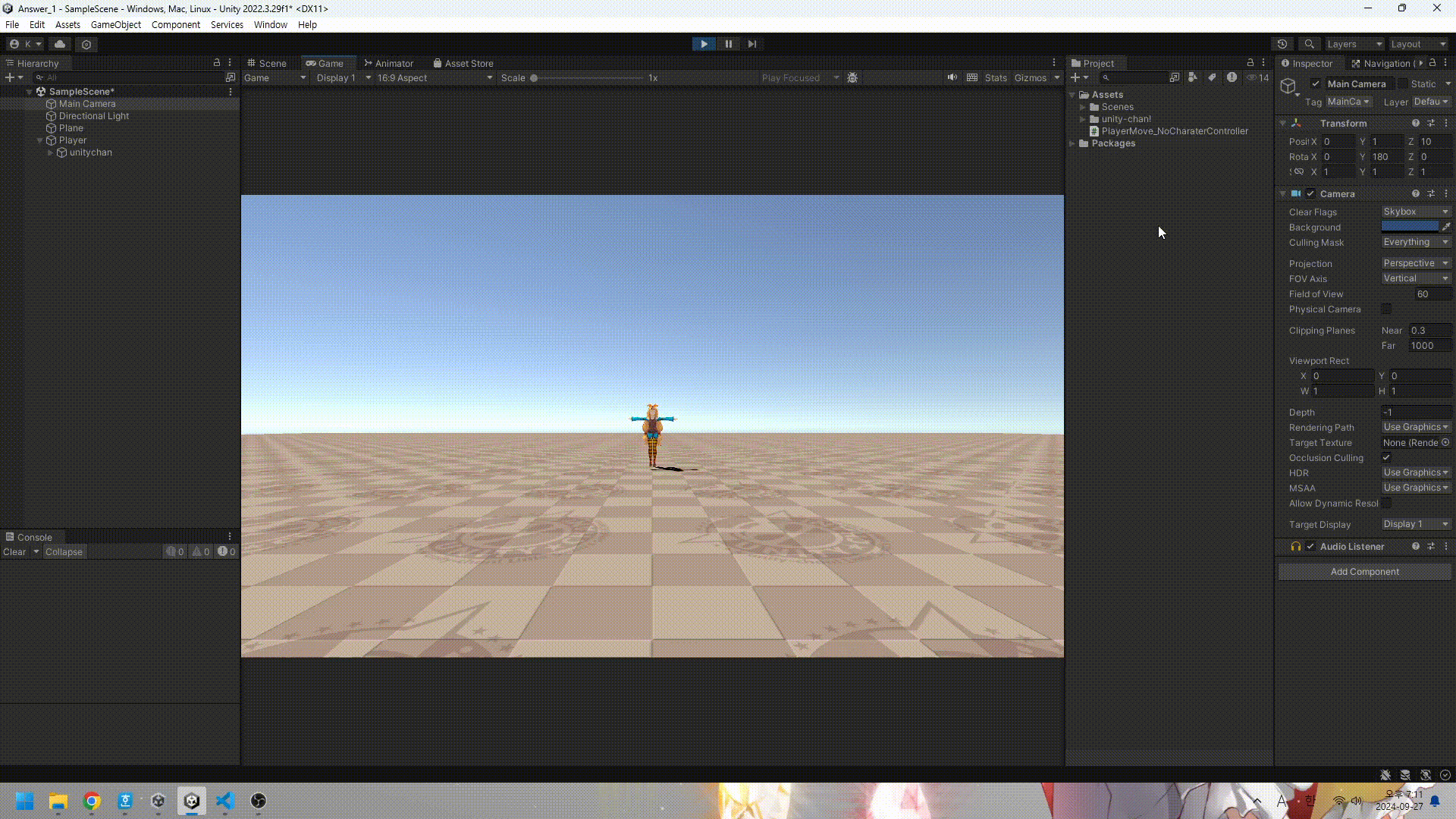Open the Component menu
1456x819 pixels.
point(175,24)
